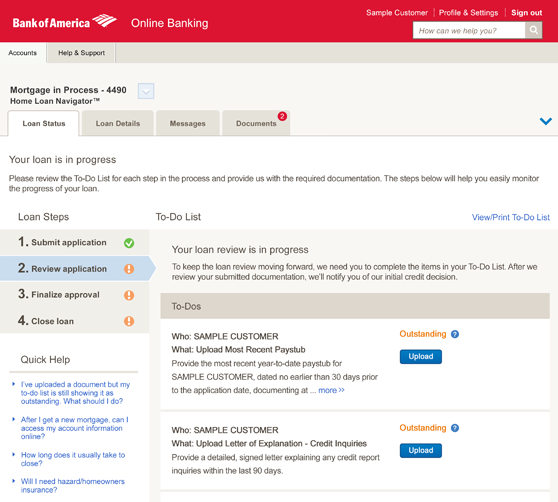Image resolution: width=558 pixels, height=502 pixels.
Task: Click the help icon next to Outstanding for Paystub
Action: coord(455,334)
